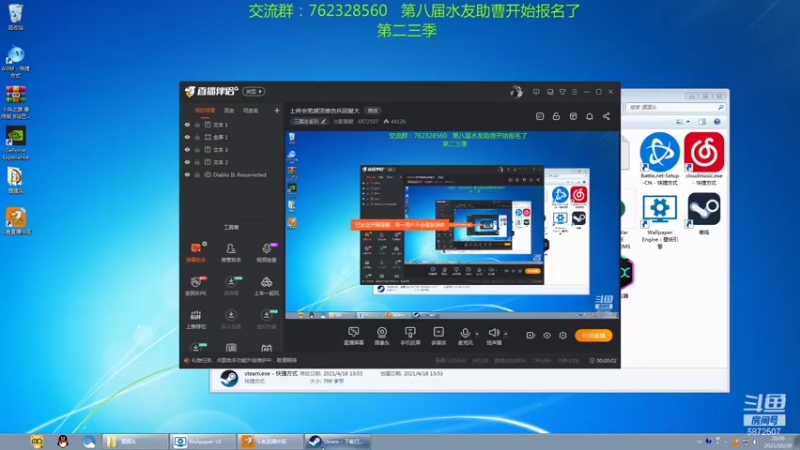Lock the 文本 3 source layer
The height and width of the screenshot is (450, 800).
197,149
